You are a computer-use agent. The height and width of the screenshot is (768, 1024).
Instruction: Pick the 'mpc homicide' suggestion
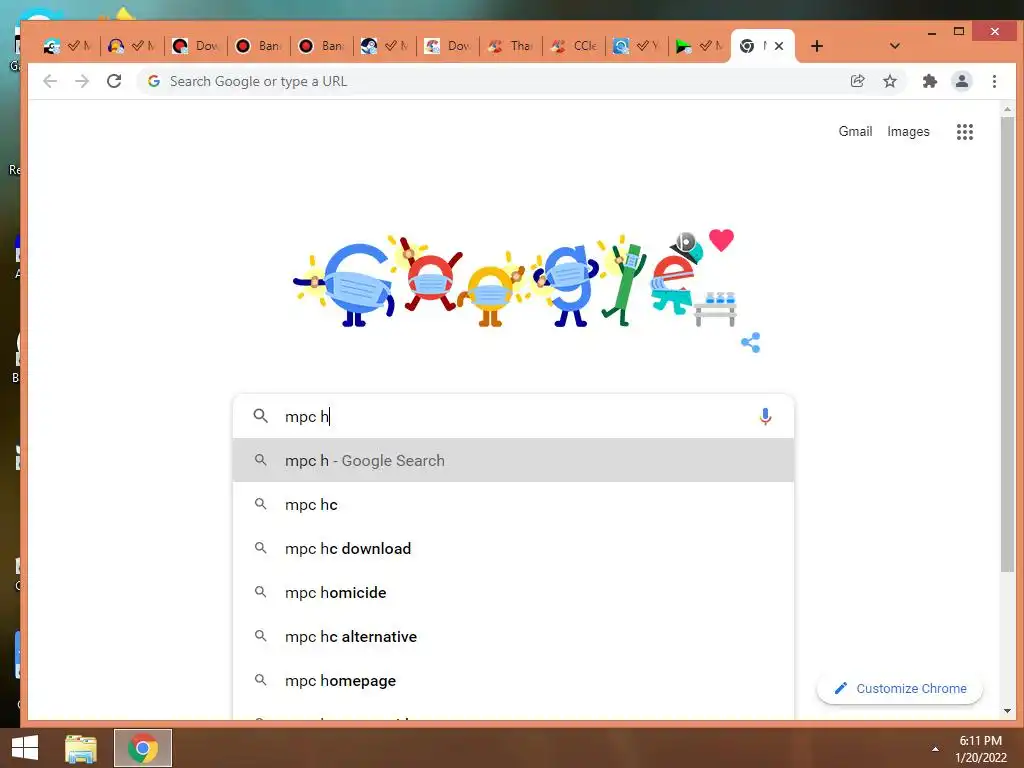513,592
